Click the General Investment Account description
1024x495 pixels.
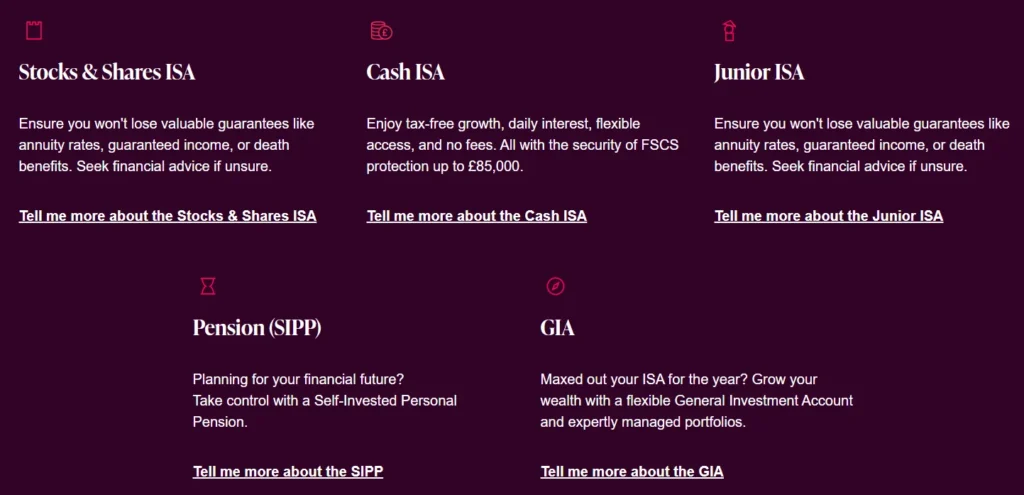click(696, 400)
